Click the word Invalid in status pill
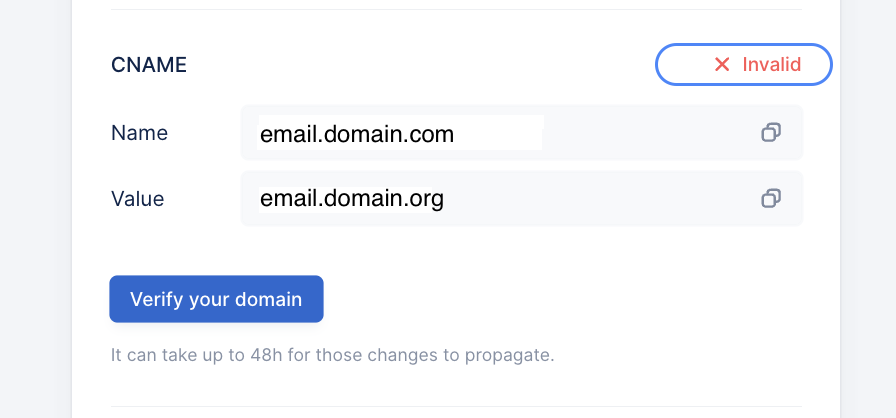 pyautogui.click(x=771, y=65)
